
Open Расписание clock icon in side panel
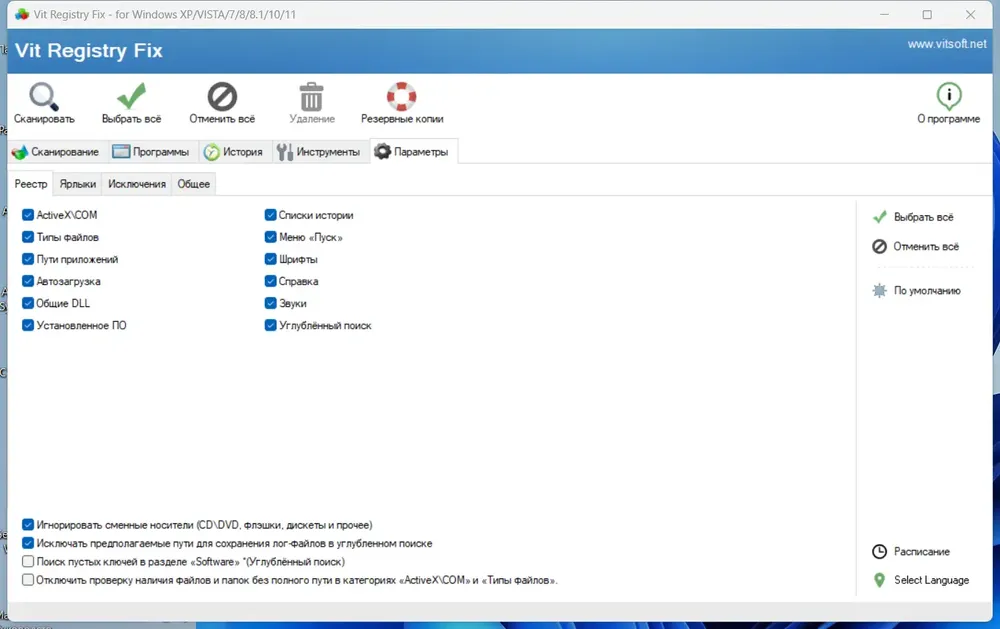879,552
